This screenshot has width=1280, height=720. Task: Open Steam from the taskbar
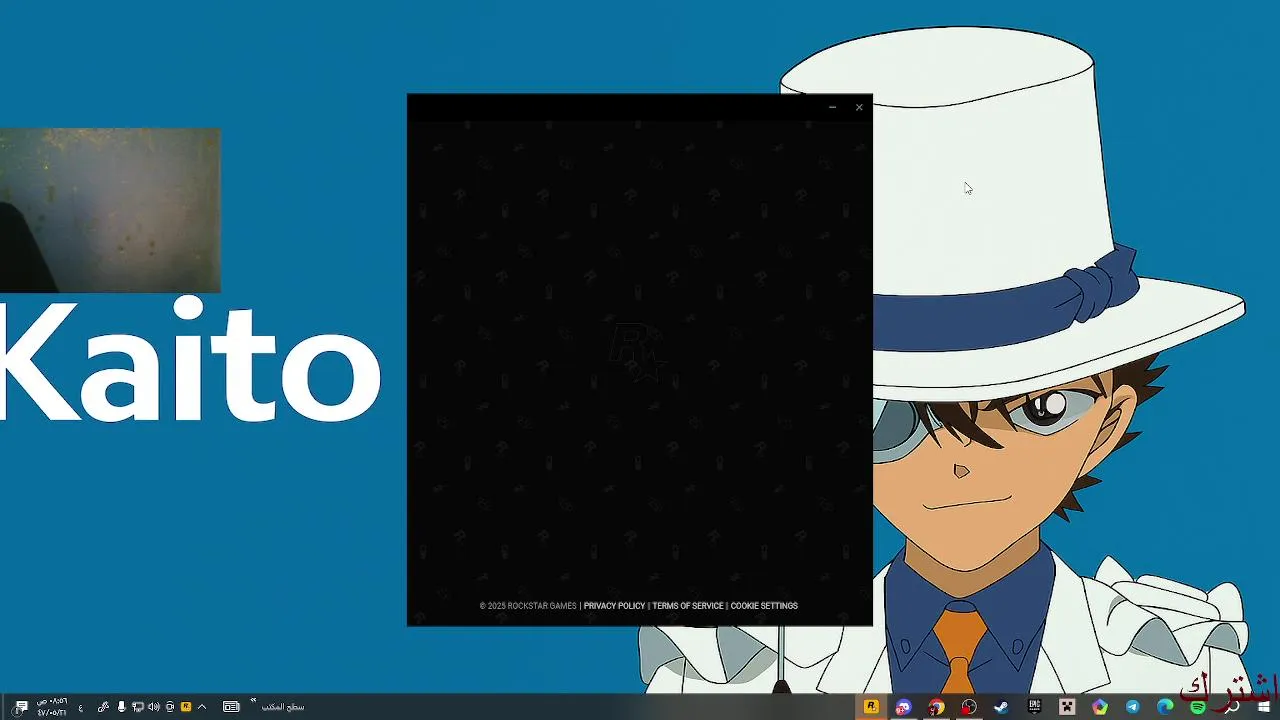tap(1001, 707)
